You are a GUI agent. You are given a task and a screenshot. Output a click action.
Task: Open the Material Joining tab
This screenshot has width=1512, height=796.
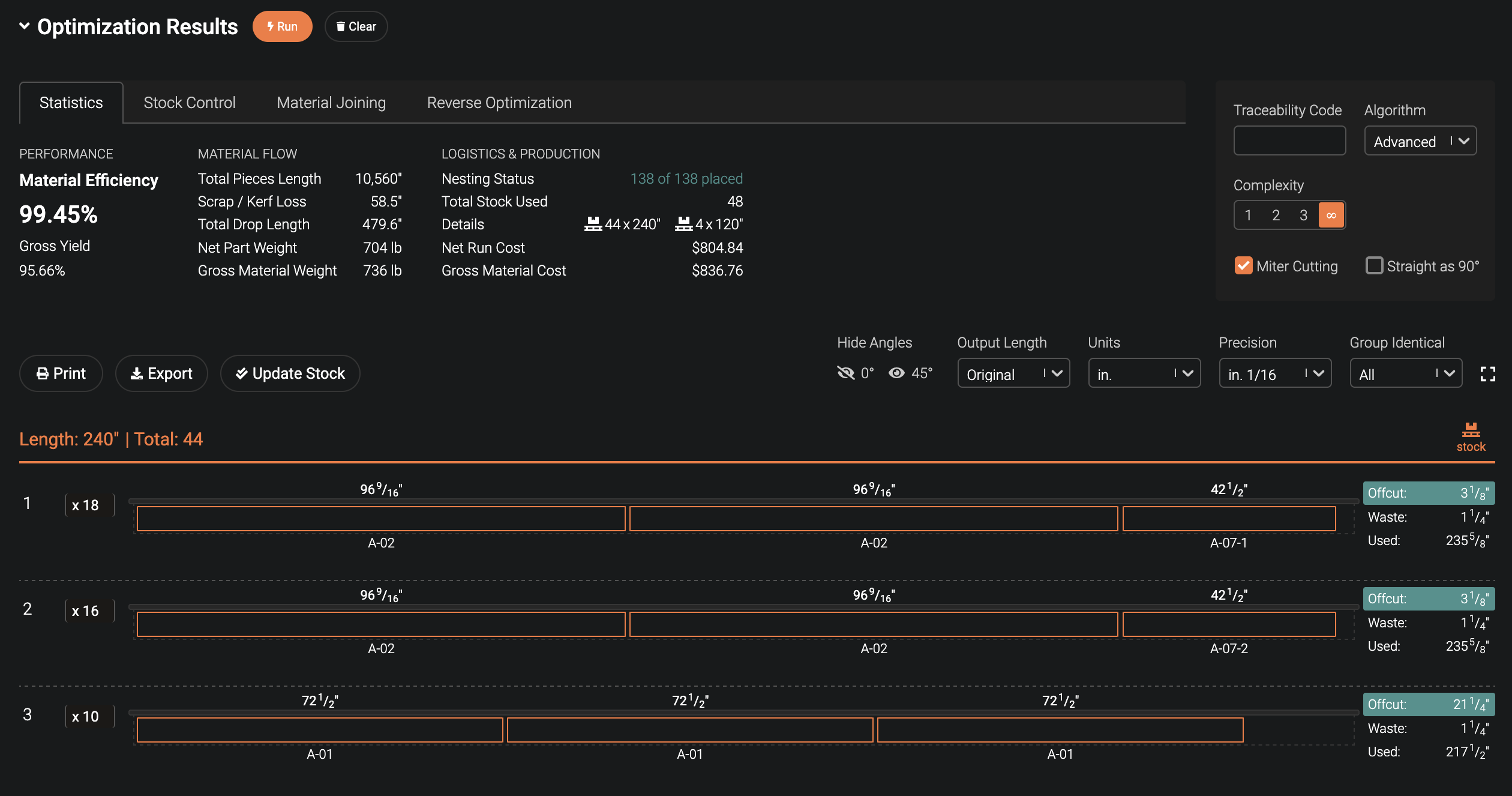coord(331,103)
